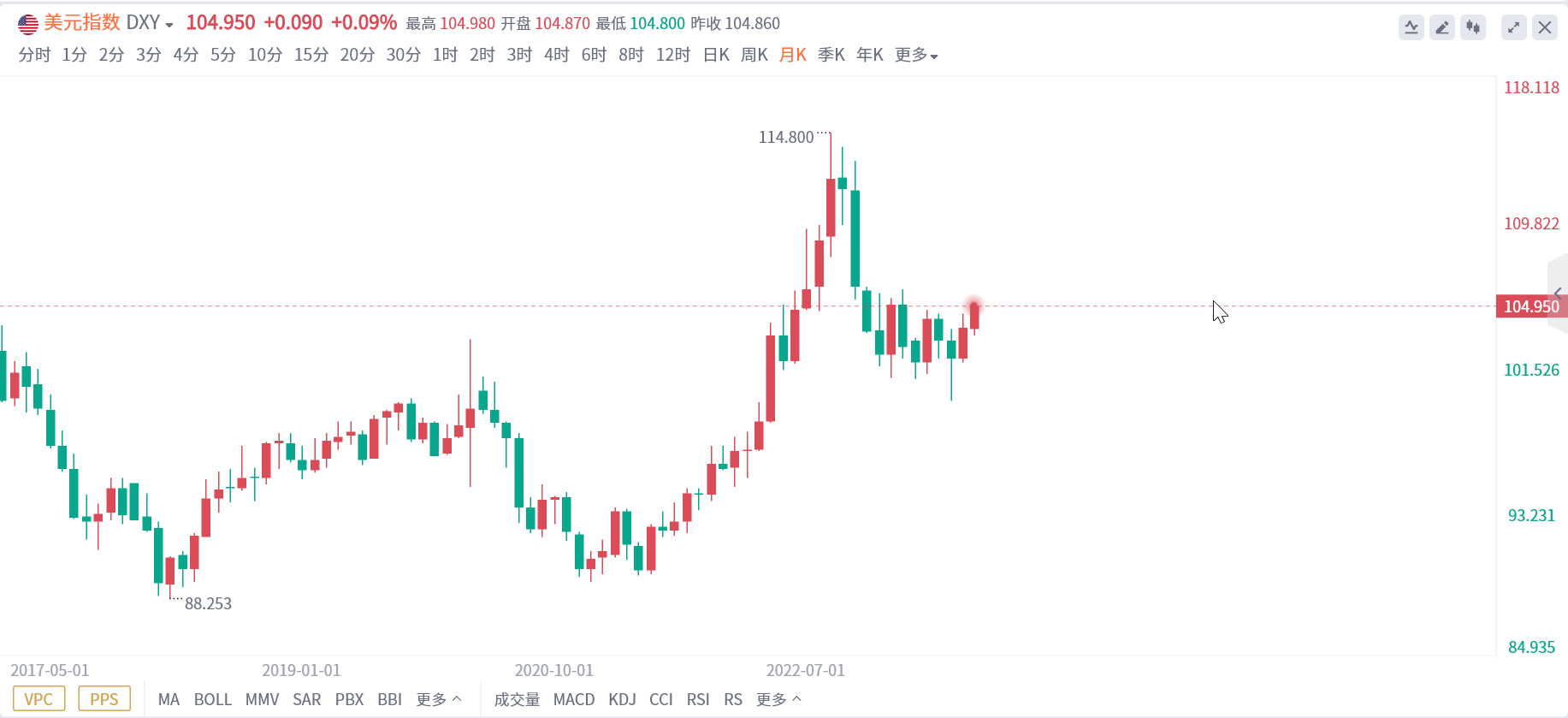Open the DXY symbol dropdown
This screenshot has height=718, width=1568.
[x=169, y=25]
